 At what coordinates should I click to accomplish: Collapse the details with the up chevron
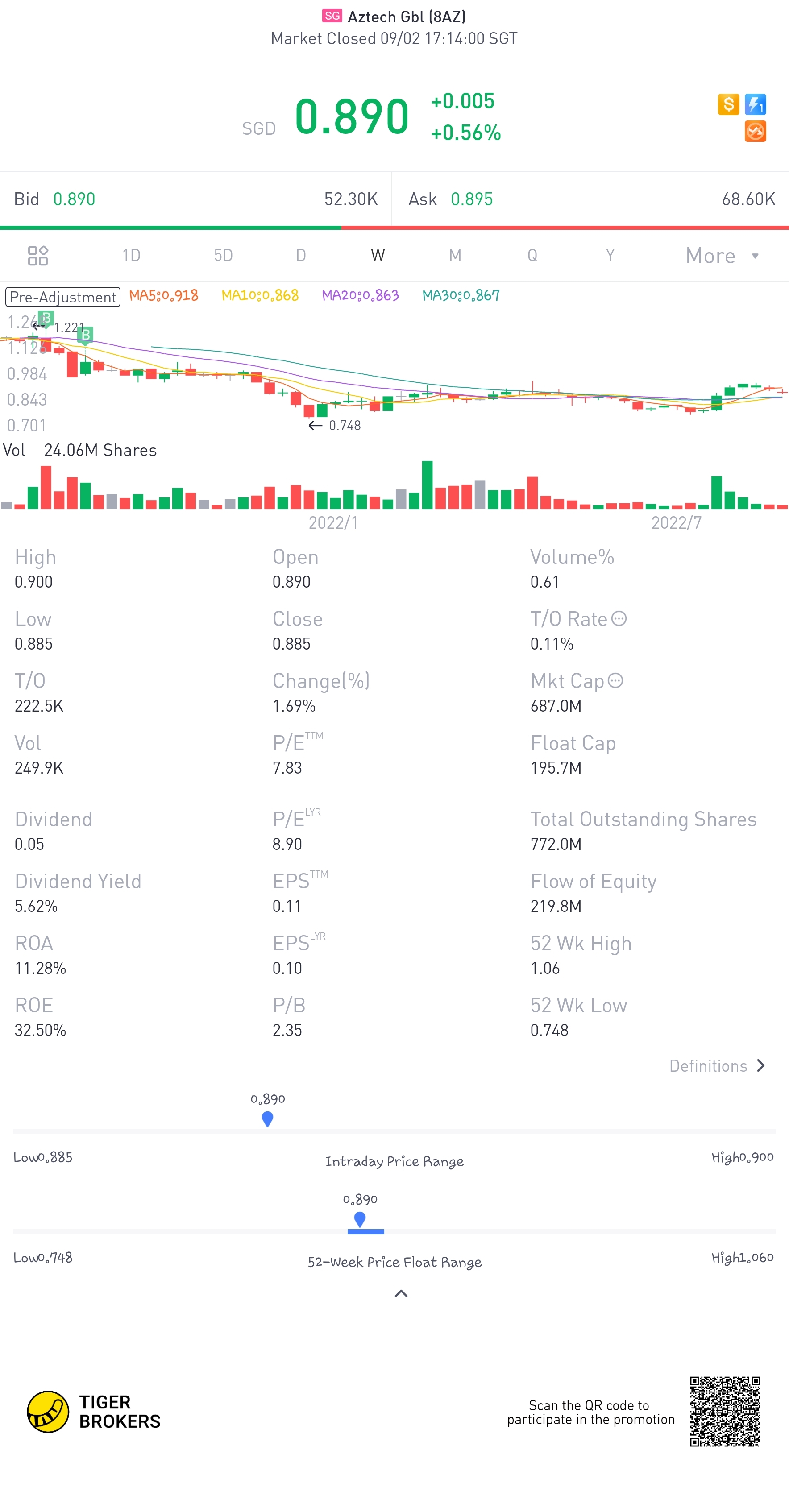401,1293
